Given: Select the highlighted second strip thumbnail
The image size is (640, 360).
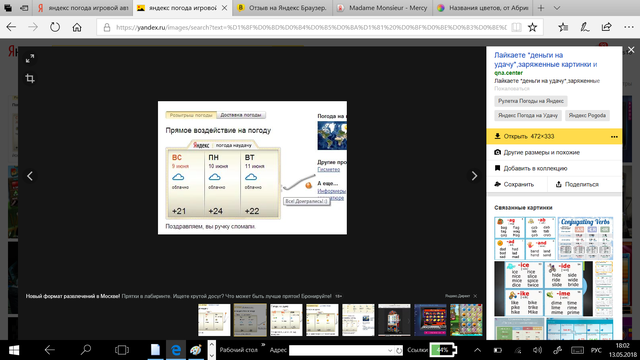Looking at the screenshot, I should pyautogui.click(x=250, y=320).
